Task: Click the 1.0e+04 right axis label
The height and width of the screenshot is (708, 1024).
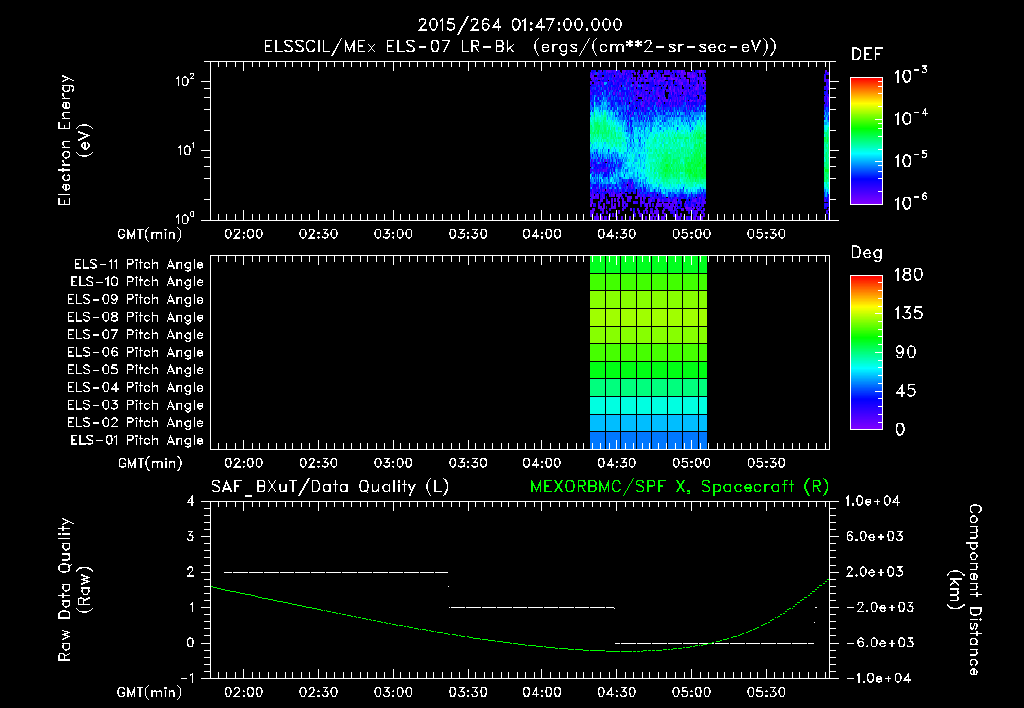Action: (872, 501)
